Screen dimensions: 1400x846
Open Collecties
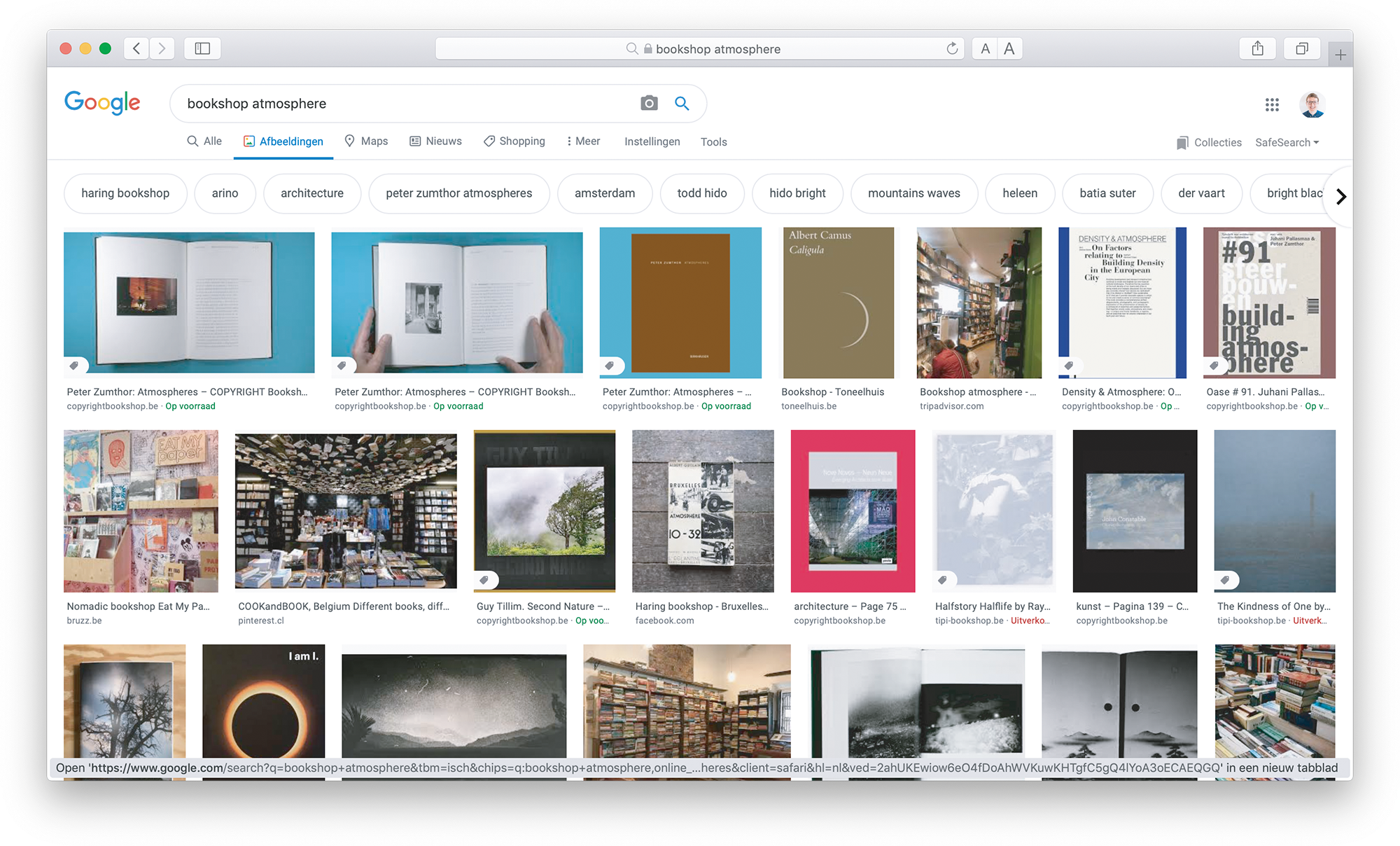pyautogui.click(x=1209, y=142)
